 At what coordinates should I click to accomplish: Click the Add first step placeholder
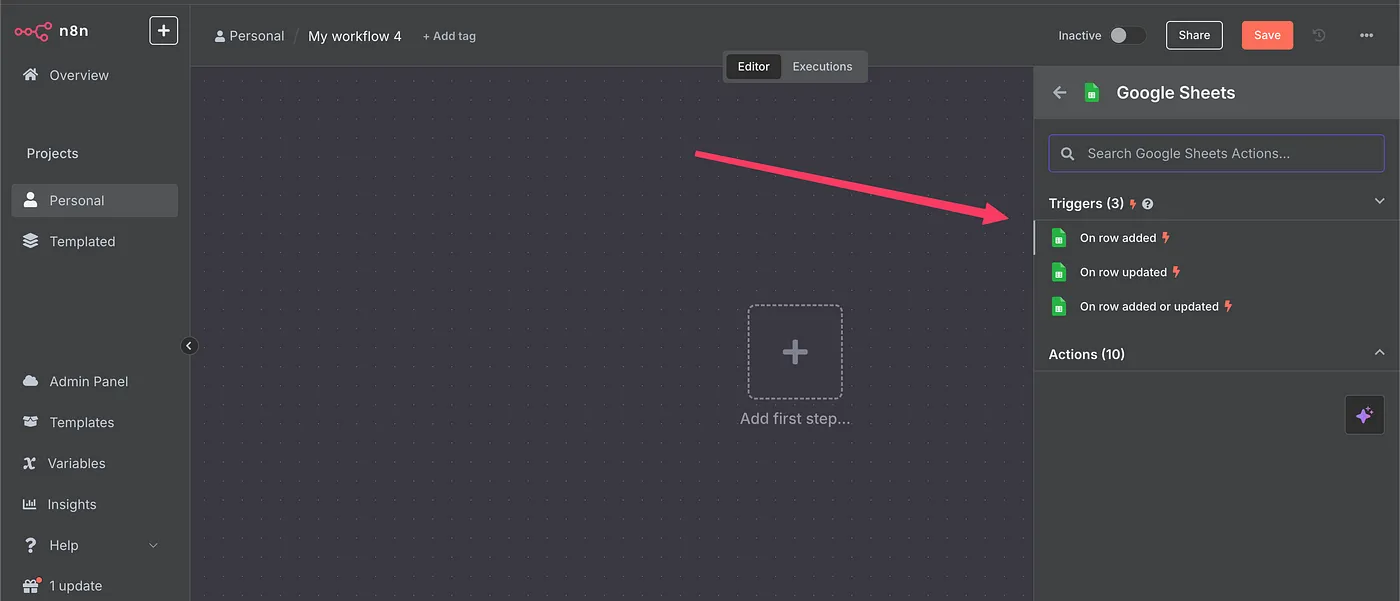pos(795,352)
